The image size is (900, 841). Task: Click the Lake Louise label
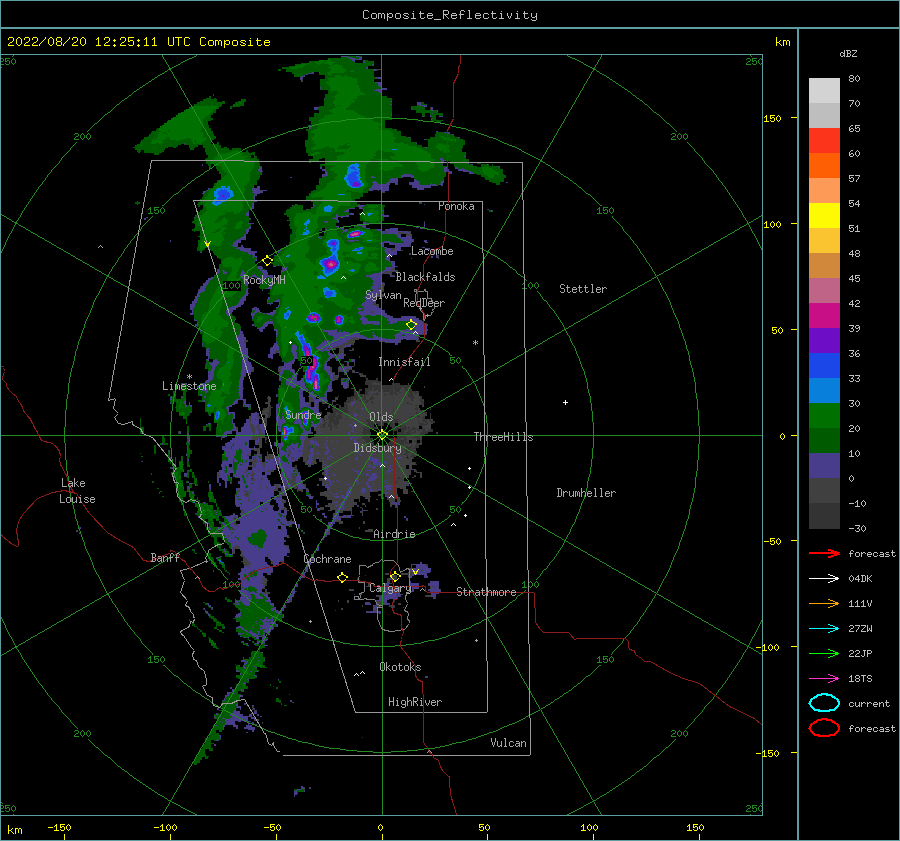click(77, 491)
